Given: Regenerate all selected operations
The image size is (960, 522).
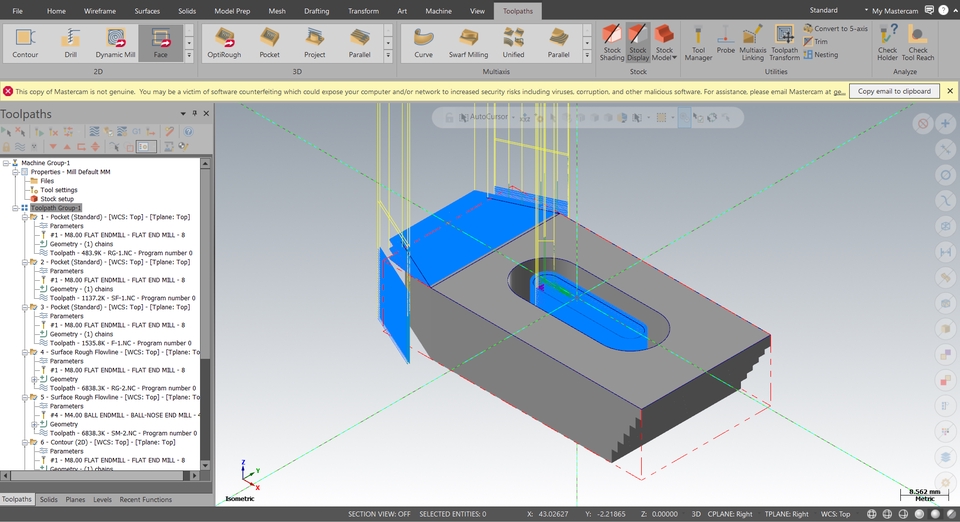Looking at the screenshot, I should tap(39, 132).
